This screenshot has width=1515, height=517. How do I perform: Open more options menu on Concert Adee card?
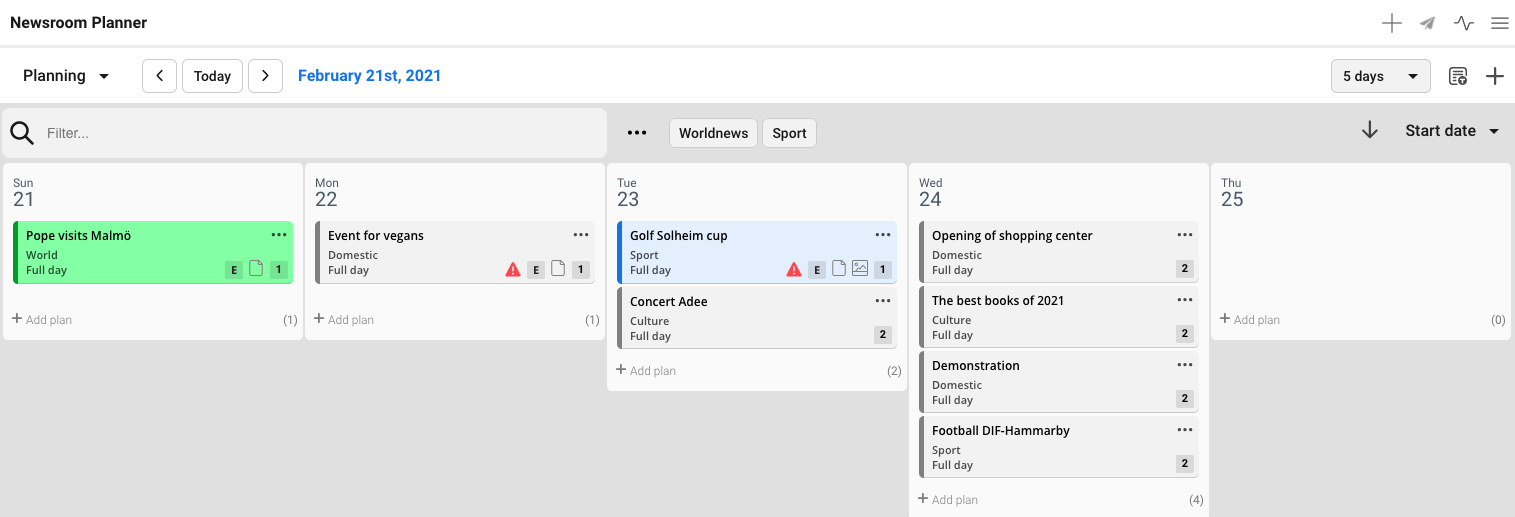tap(883, 301)
